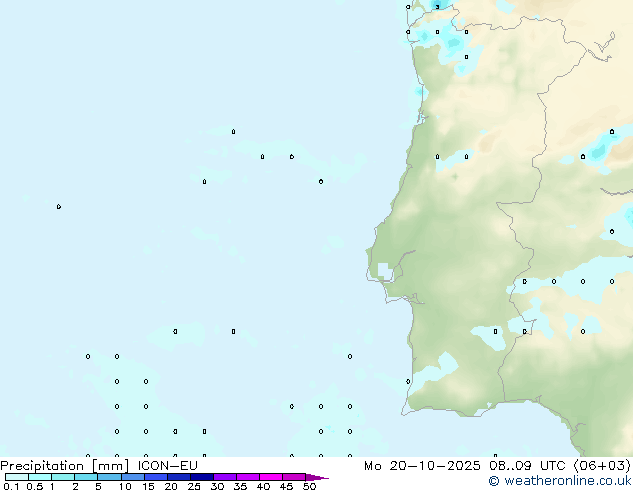Image resolution: width=634 pixels, height=490 pixels.
Task: Click the 1–2 mm legend color box
Action: click(x=63, y=477)
